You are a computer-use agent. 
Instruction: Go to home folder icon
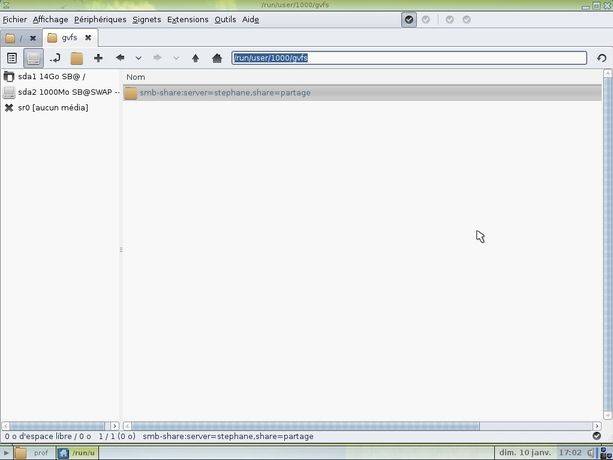(x=217, y=58)
